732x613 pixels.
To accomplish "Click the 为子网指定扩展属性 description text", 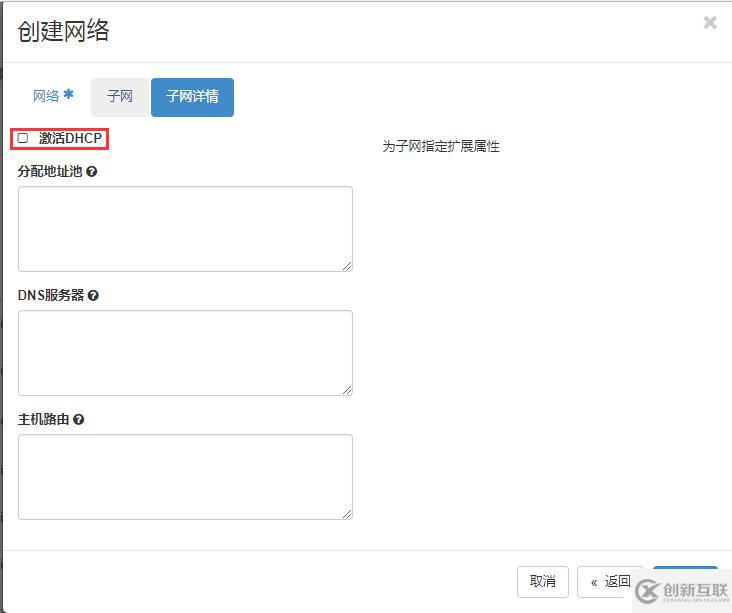I will pyautogui.click(x=441, y=146).
